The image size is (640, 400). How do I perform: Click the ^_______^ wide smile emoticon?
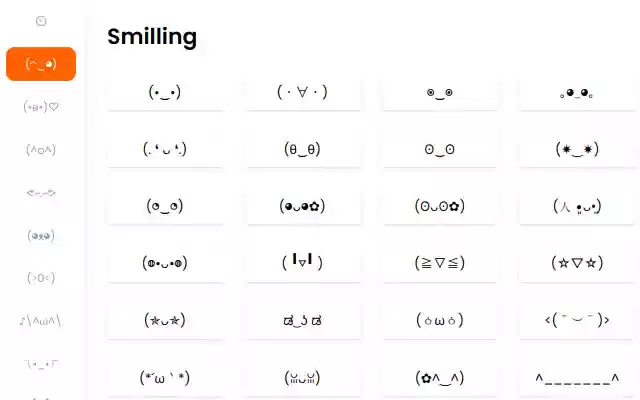[x=577, y=378]
